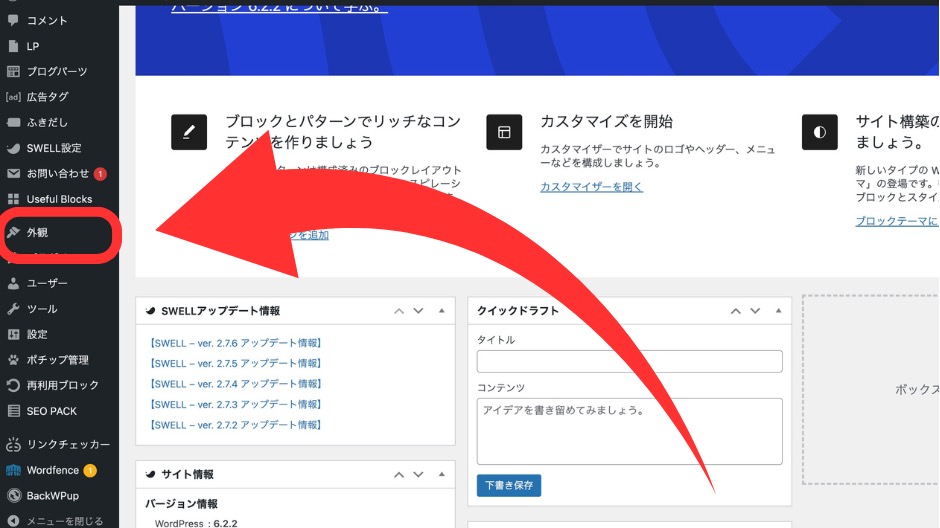Toggle クイックドラフト panel collapse triangle

coord(779,311)
